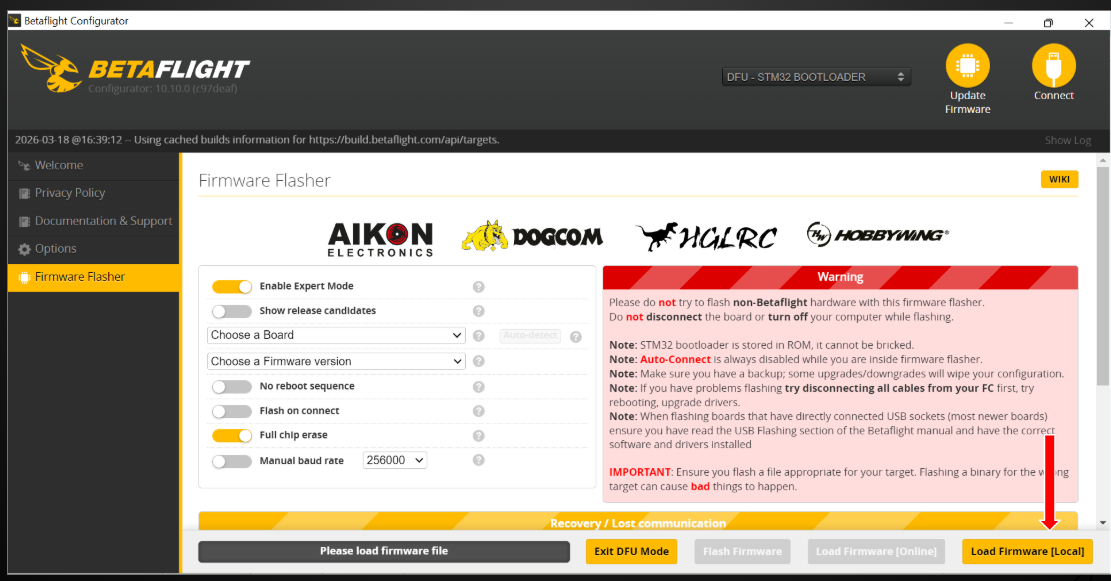
Task: Toggle off Full chip erase
Action: pyautogui.click(x=232, y=436)
